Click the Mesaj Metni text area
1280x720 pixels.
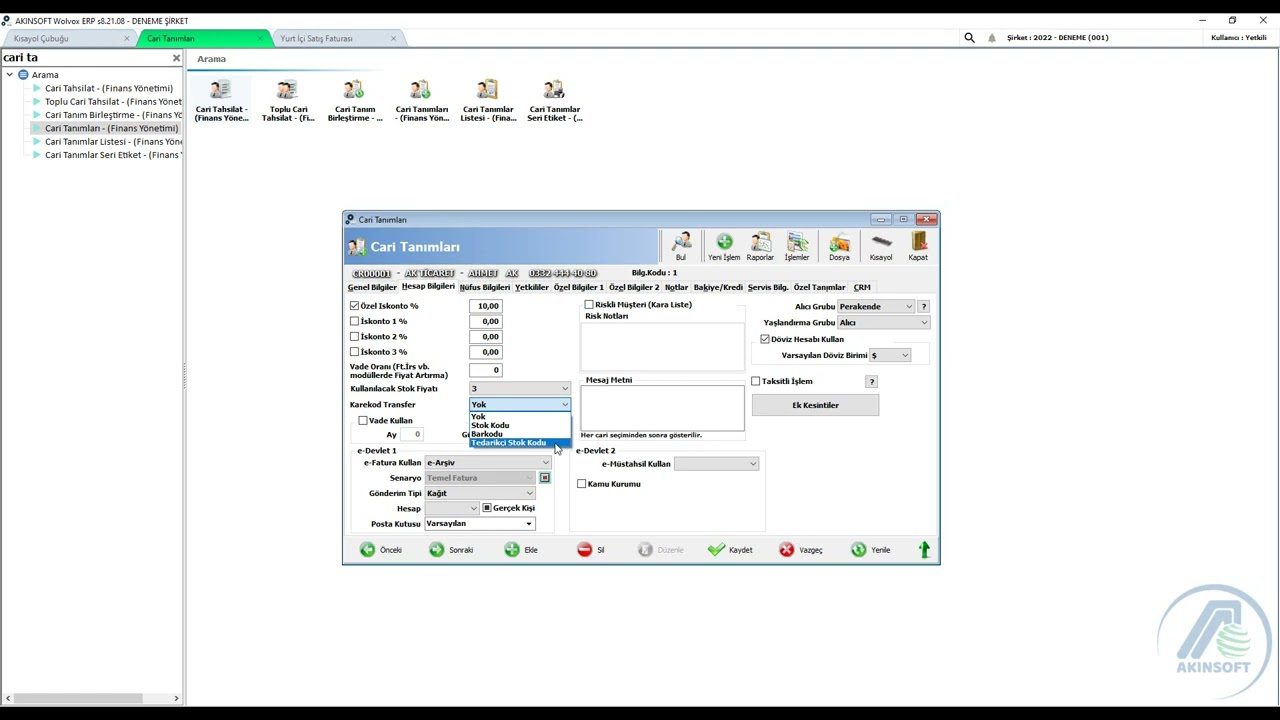(662, 408)
